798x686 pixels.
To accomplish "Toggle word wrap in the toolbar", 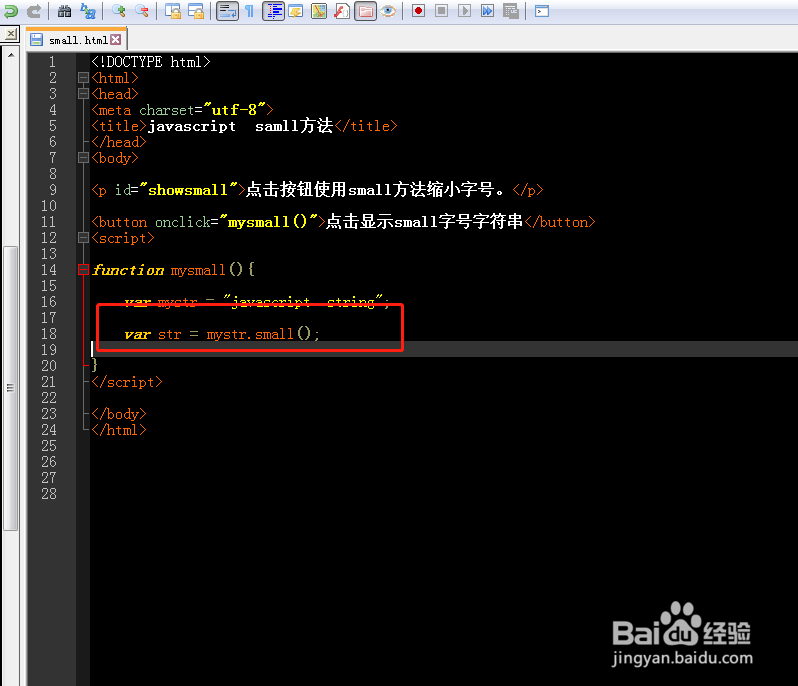I will pyautogui.click(x=227, y=11).
